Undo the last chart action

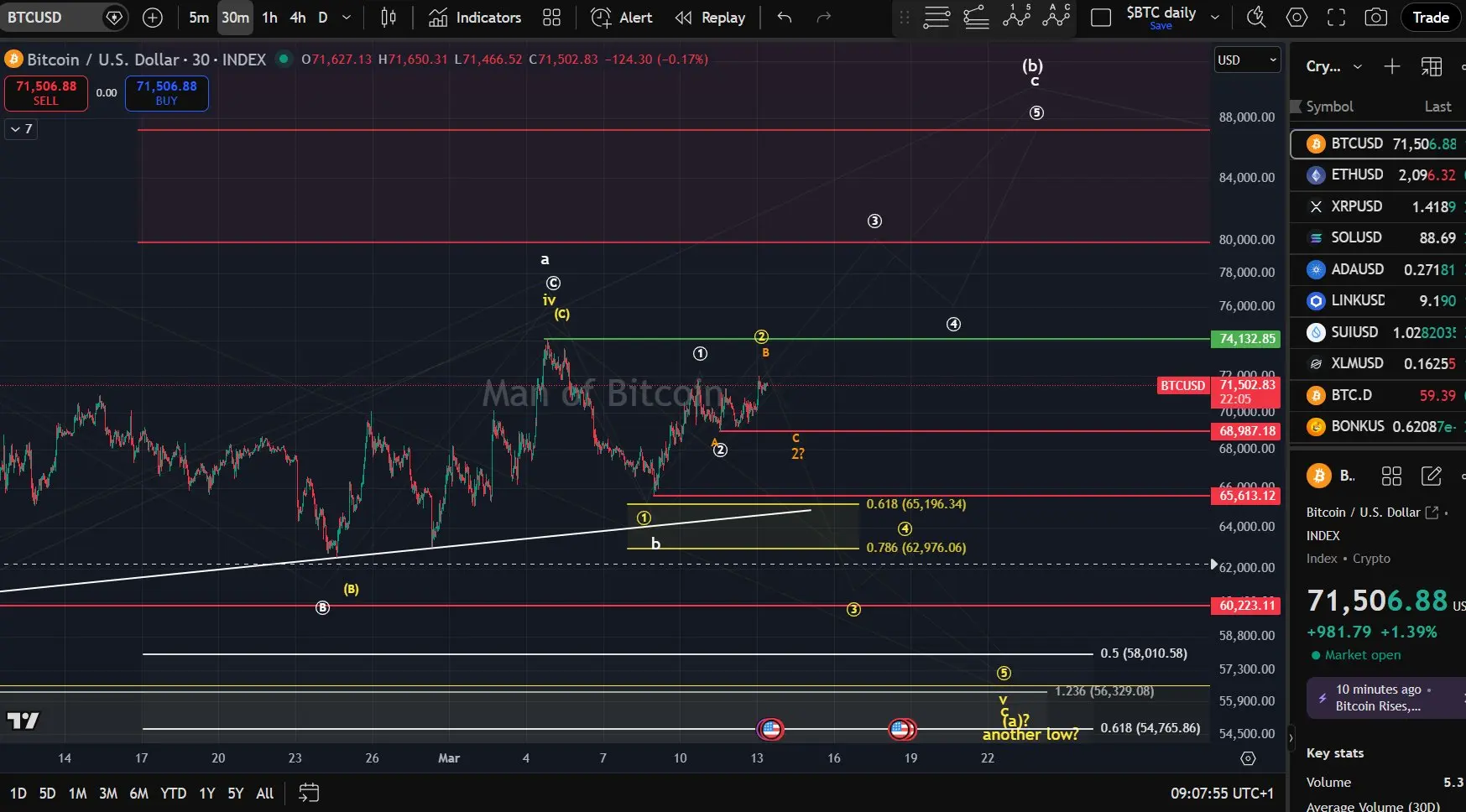[x=785, y=18]
